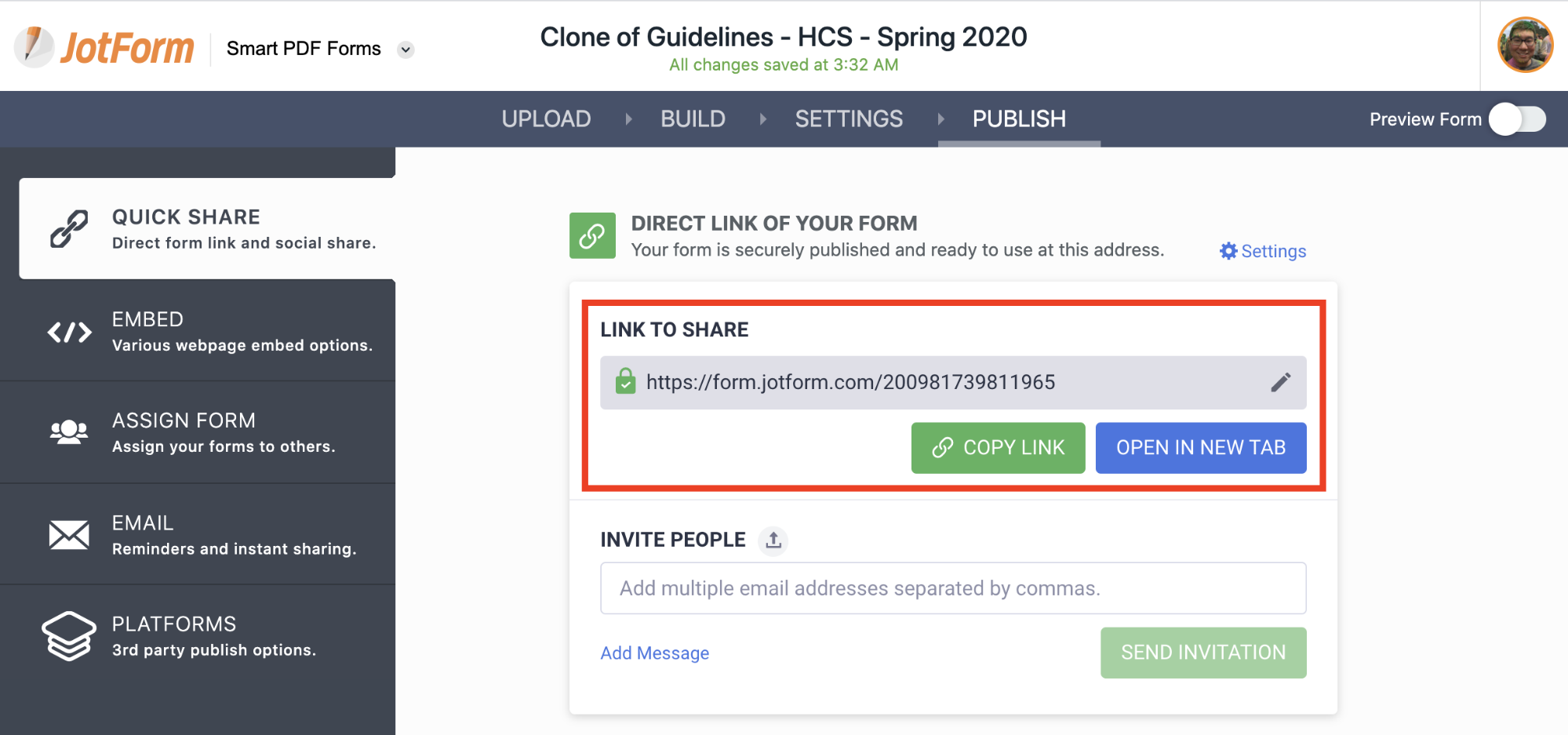This screenshot has width=1568, height=735.
Task: Click the JotForm pencil logo icon
Action: pos(35,46)
